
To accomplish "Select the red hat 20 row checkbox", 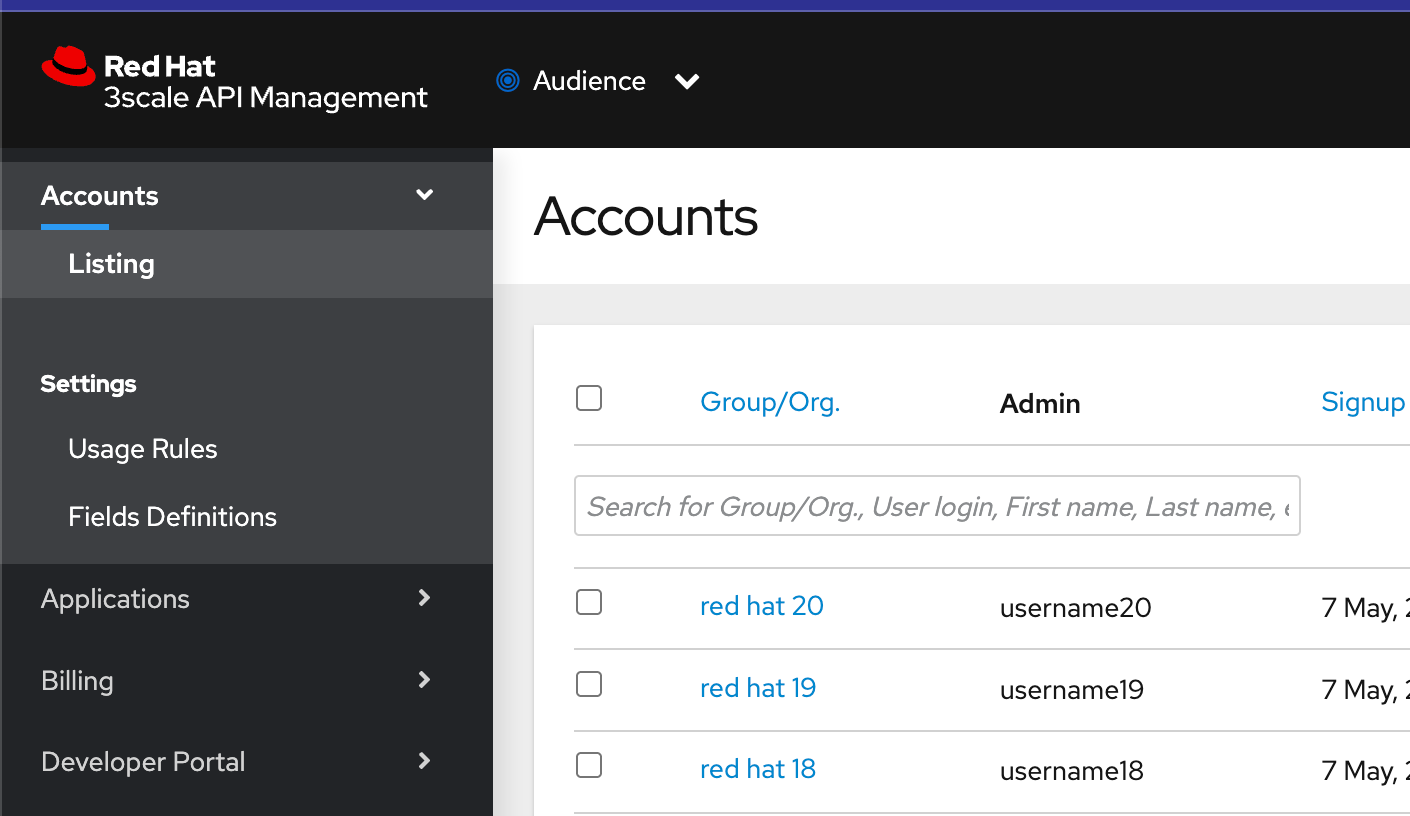I will (x=589, y=602).
